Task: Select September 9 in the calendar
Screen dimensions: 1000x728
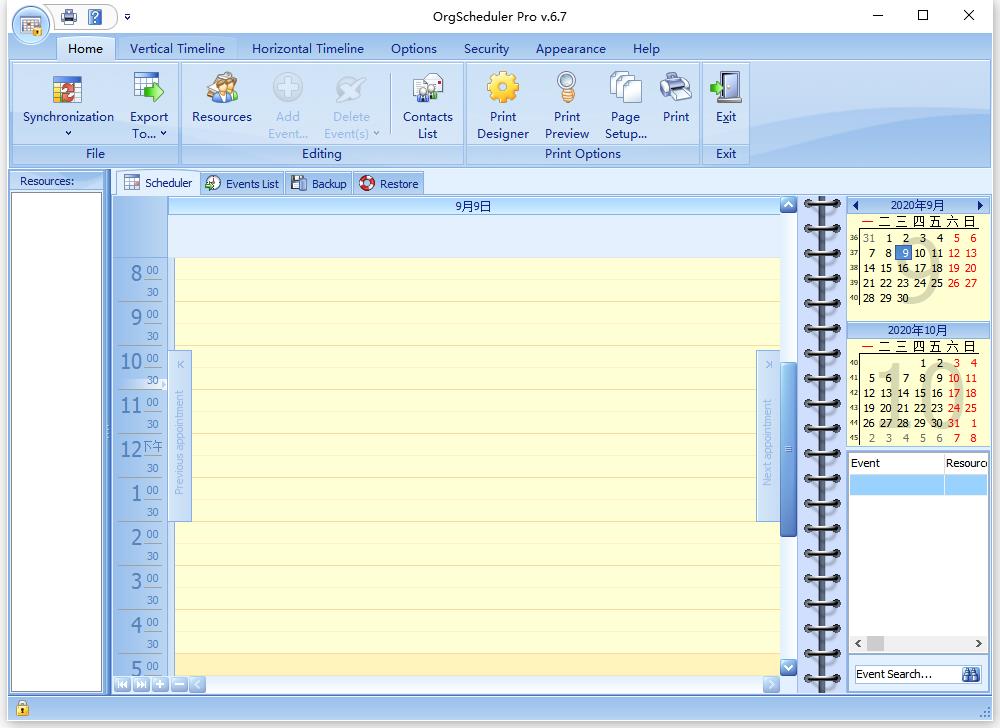Action: 904,253
